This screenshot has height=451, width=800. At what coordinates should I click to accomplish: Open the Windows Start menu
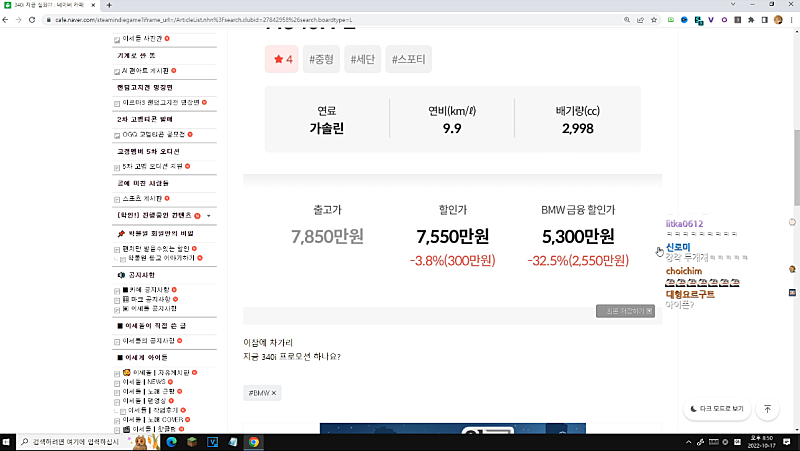pos(7,442)
